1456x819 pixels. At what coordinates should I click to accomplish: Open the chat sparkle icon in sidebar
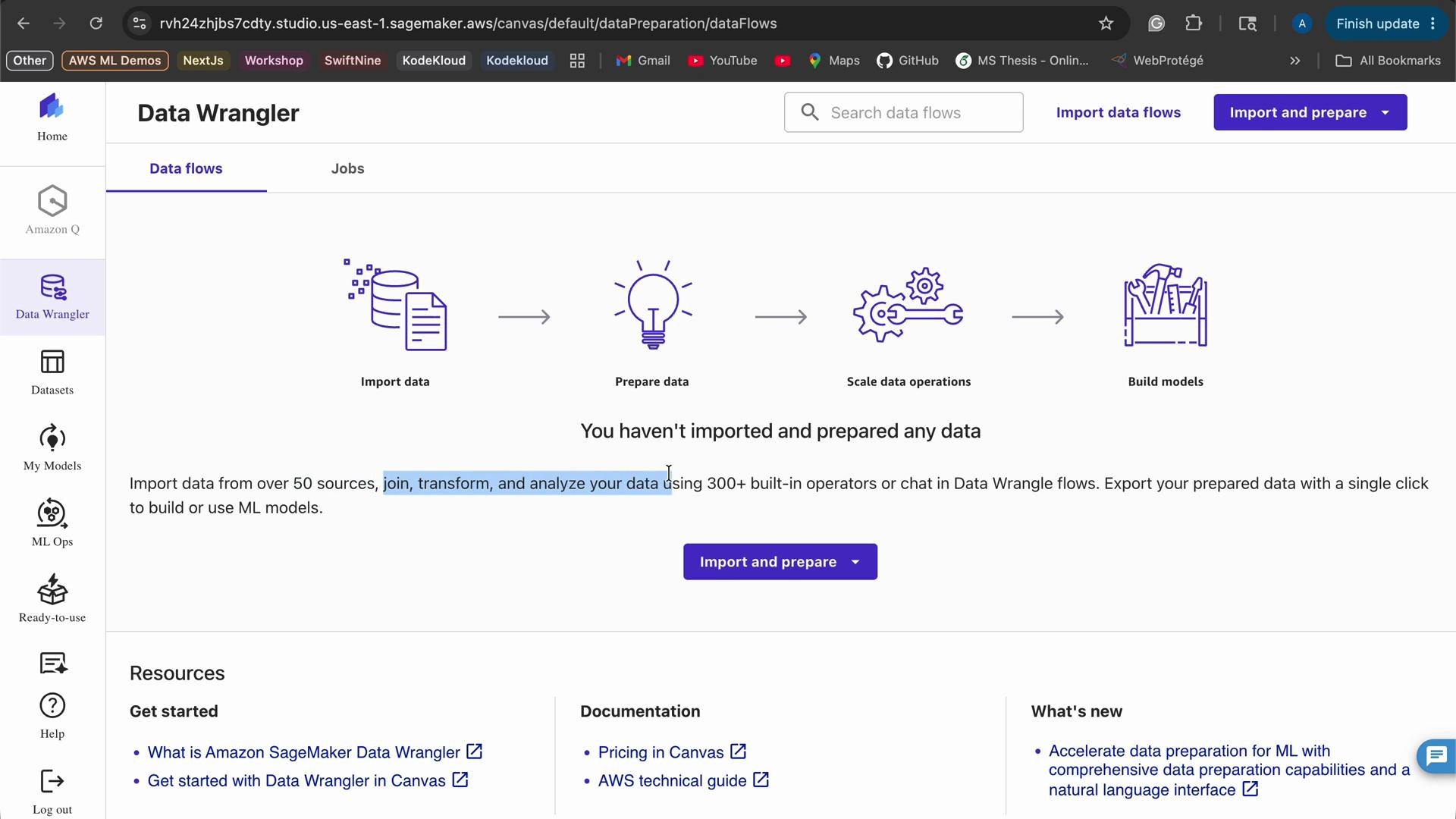(52, 663)
